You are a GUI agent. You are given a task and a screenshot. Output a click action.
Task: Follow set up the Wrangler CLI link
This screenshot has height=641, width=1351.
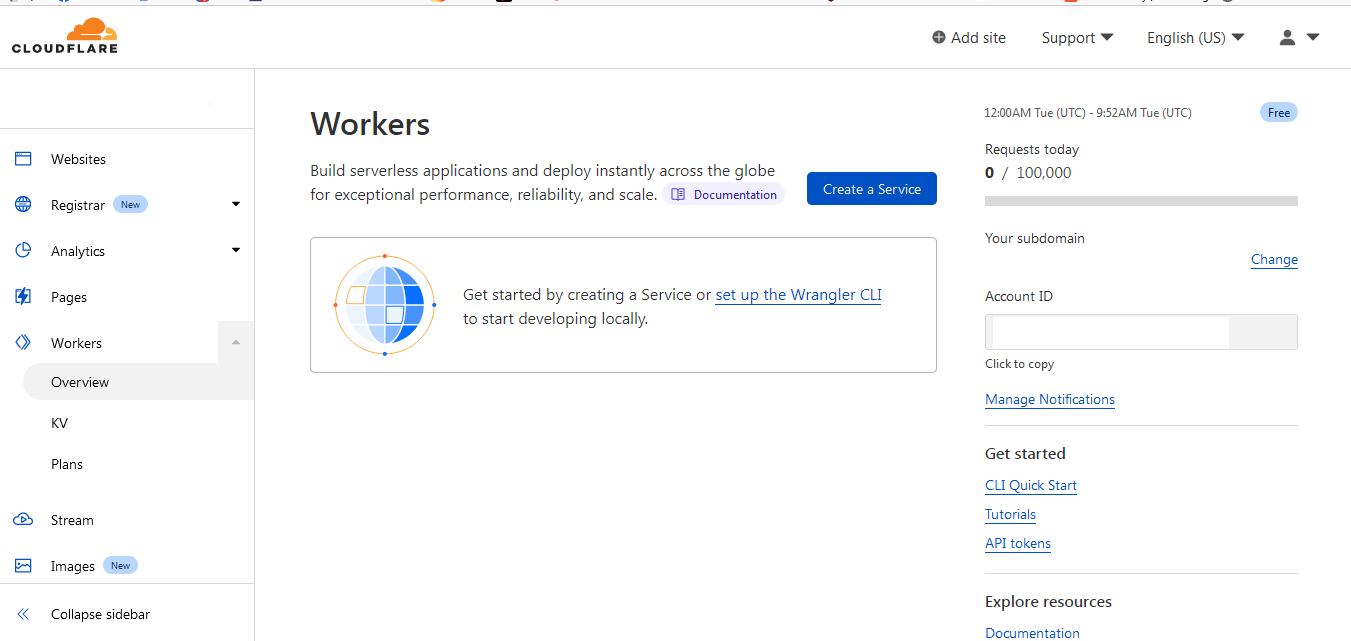click(798, 295)
